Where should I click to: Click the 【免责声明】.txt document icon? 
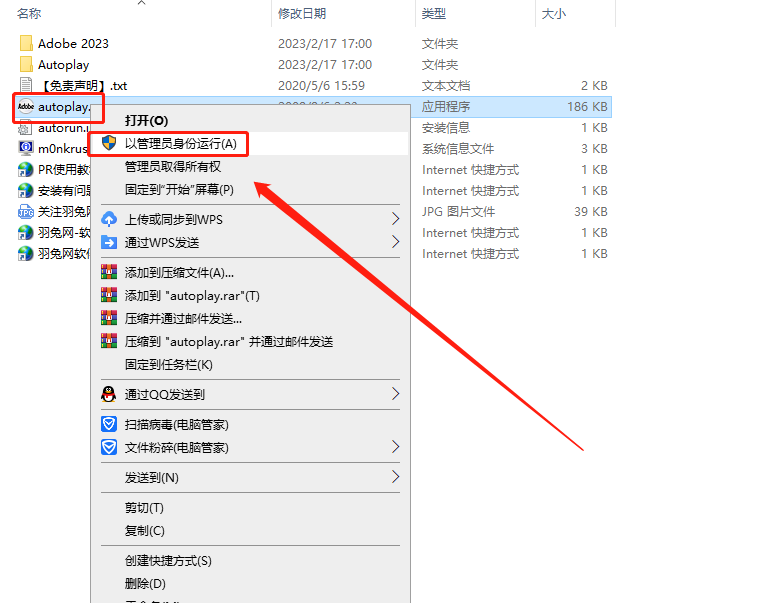point(26,85)
